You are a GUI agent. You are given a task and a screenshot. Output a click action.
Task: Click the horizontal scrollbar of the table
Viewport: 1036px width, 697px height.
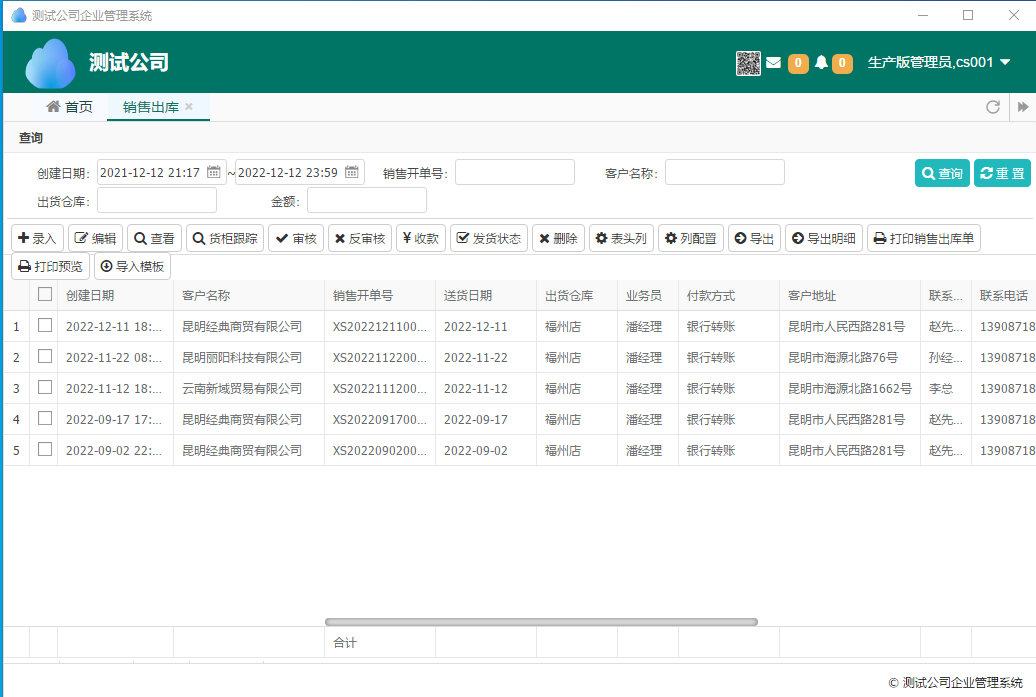tap(541, 622)
